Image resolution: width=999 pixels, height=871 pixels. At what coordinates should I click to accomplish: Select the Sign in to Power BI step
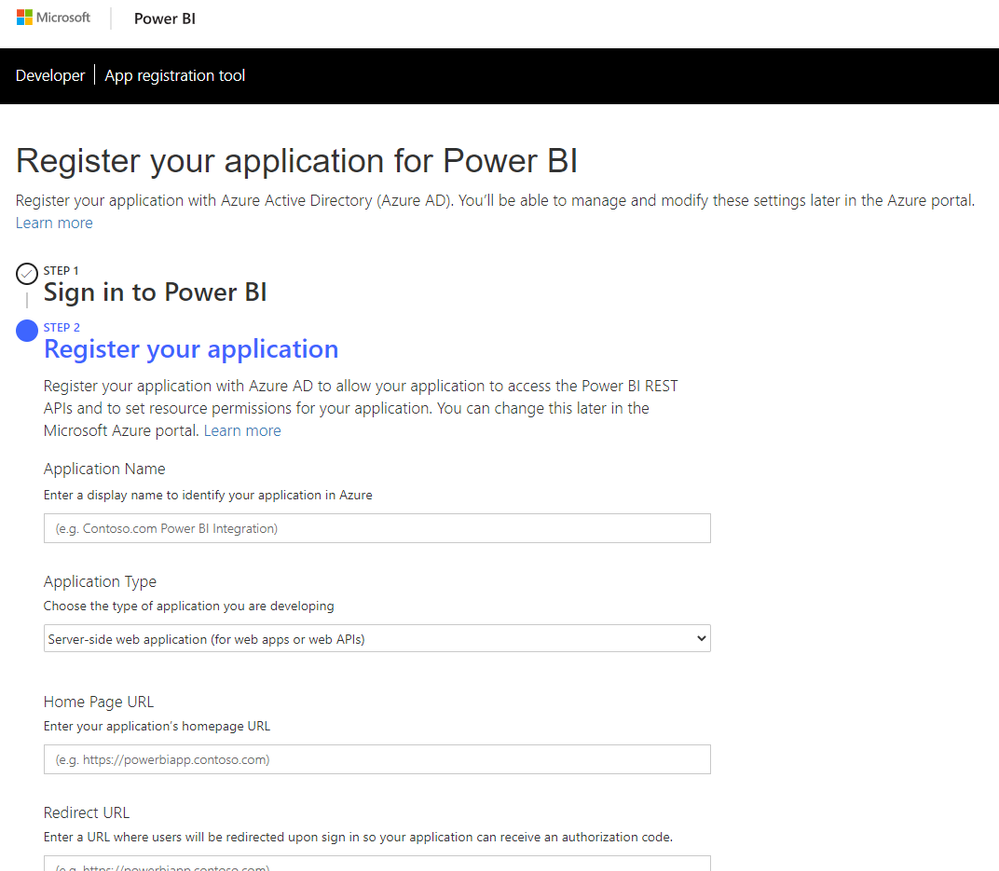[x=155, y=292]
